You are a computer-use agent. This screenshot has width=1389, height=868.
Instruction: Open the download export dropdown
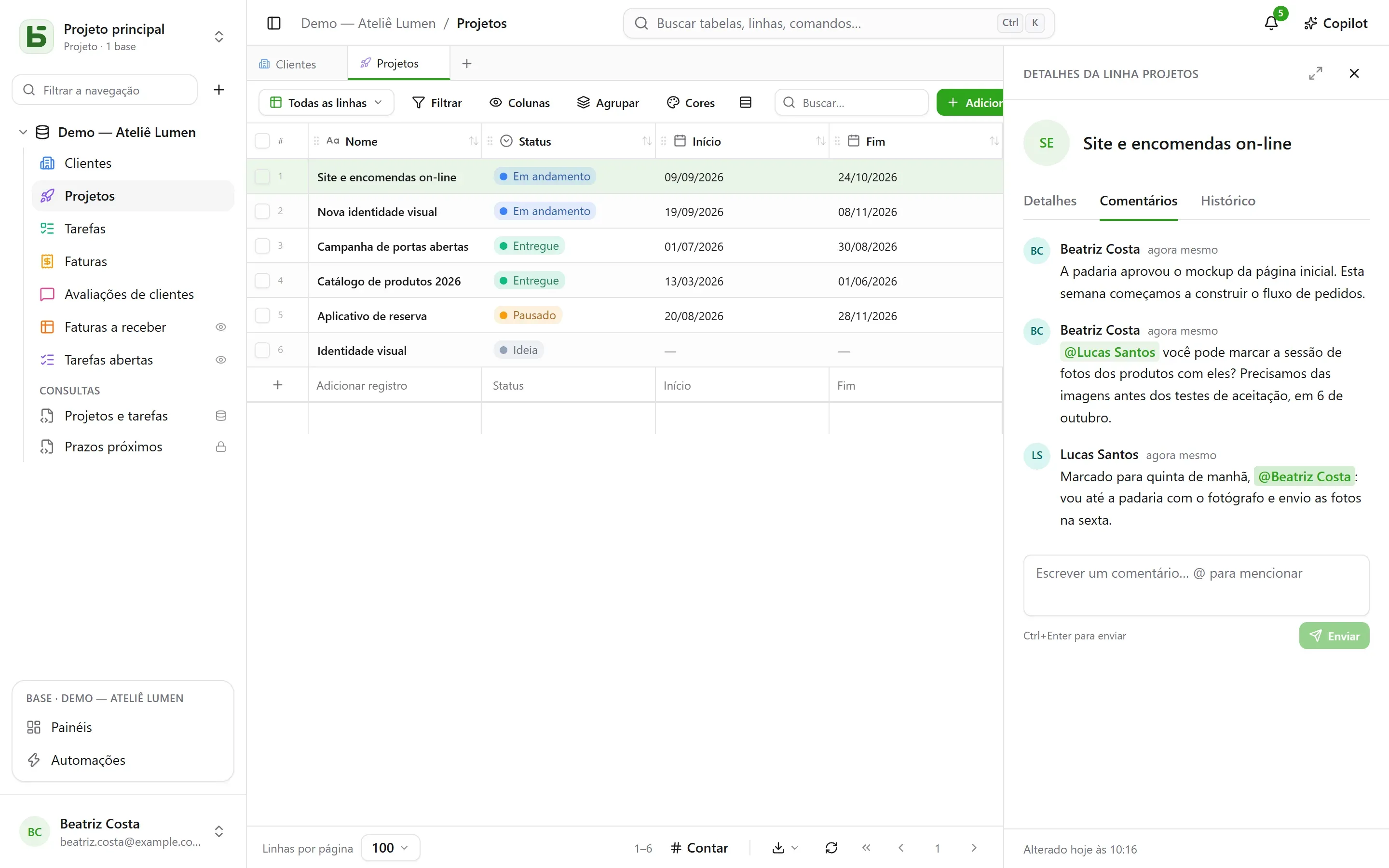click(785, 847)
